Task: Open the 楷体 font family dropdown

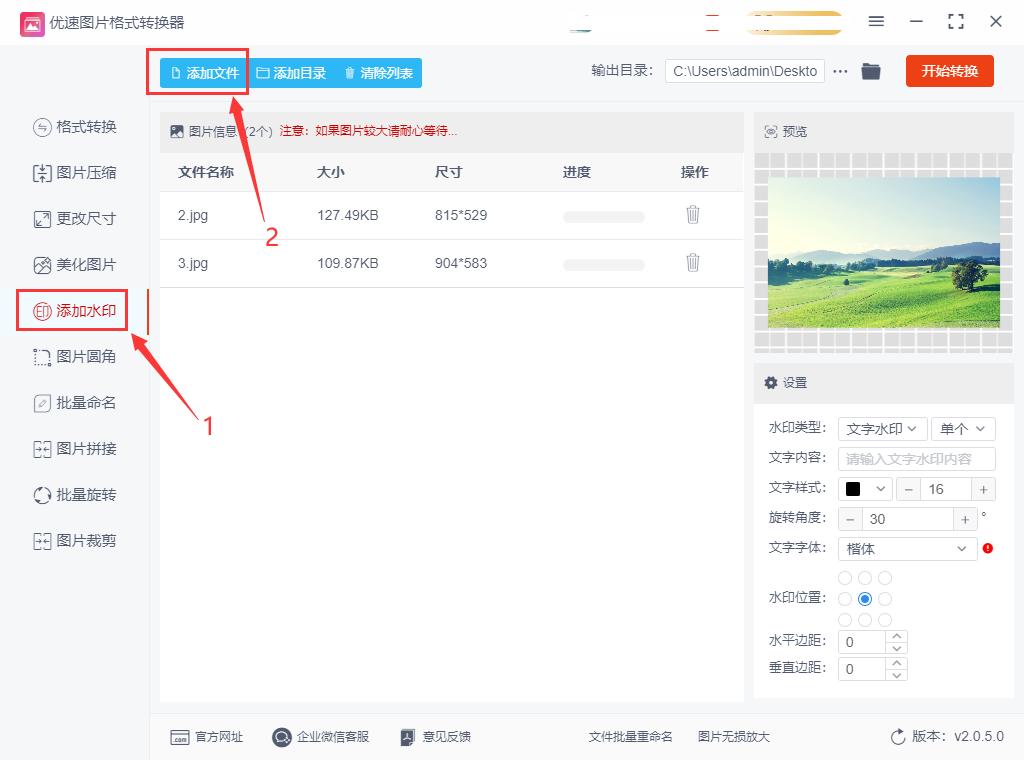Action: 906,548
